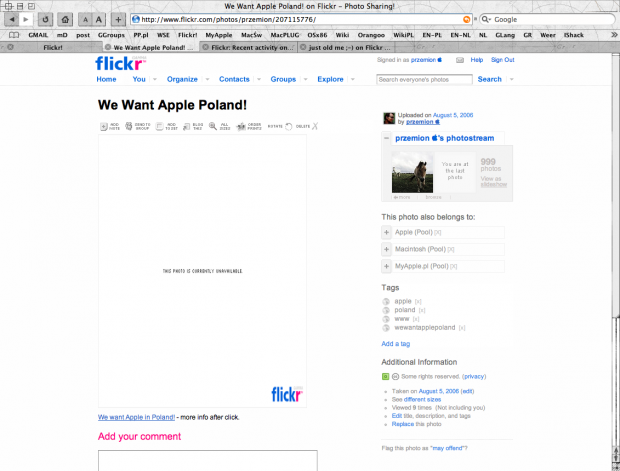Reload the page with refresh button
Image resolution: width=620 pixels, height=471 pixels.
[45, 19]
